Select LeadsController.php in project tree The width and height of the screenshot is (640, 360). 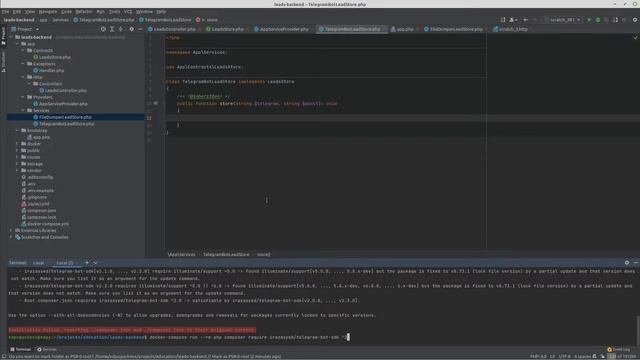(62, 90)
